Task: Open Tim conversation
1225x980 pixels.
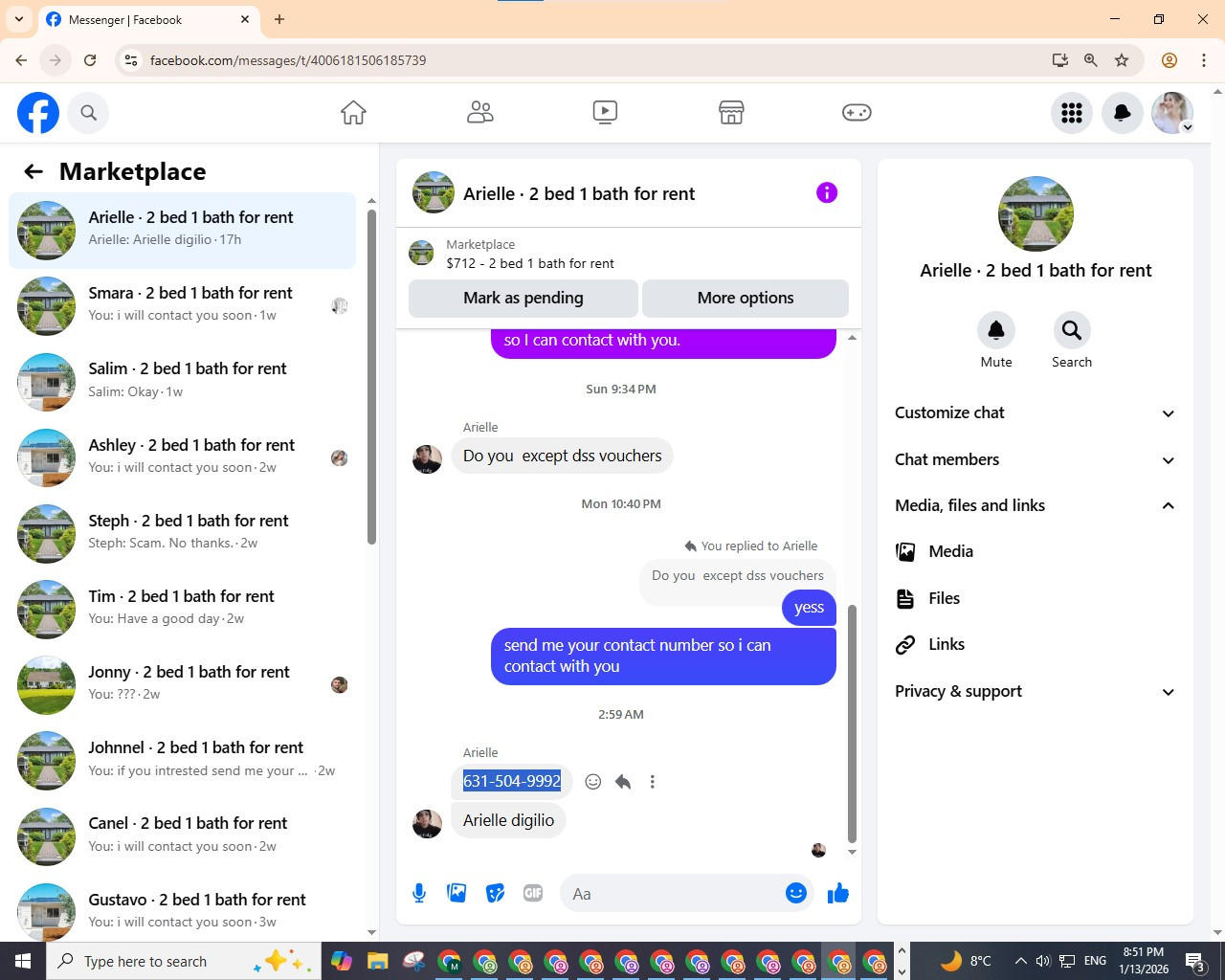Action: pyautogui.click(x=182, y=609)
